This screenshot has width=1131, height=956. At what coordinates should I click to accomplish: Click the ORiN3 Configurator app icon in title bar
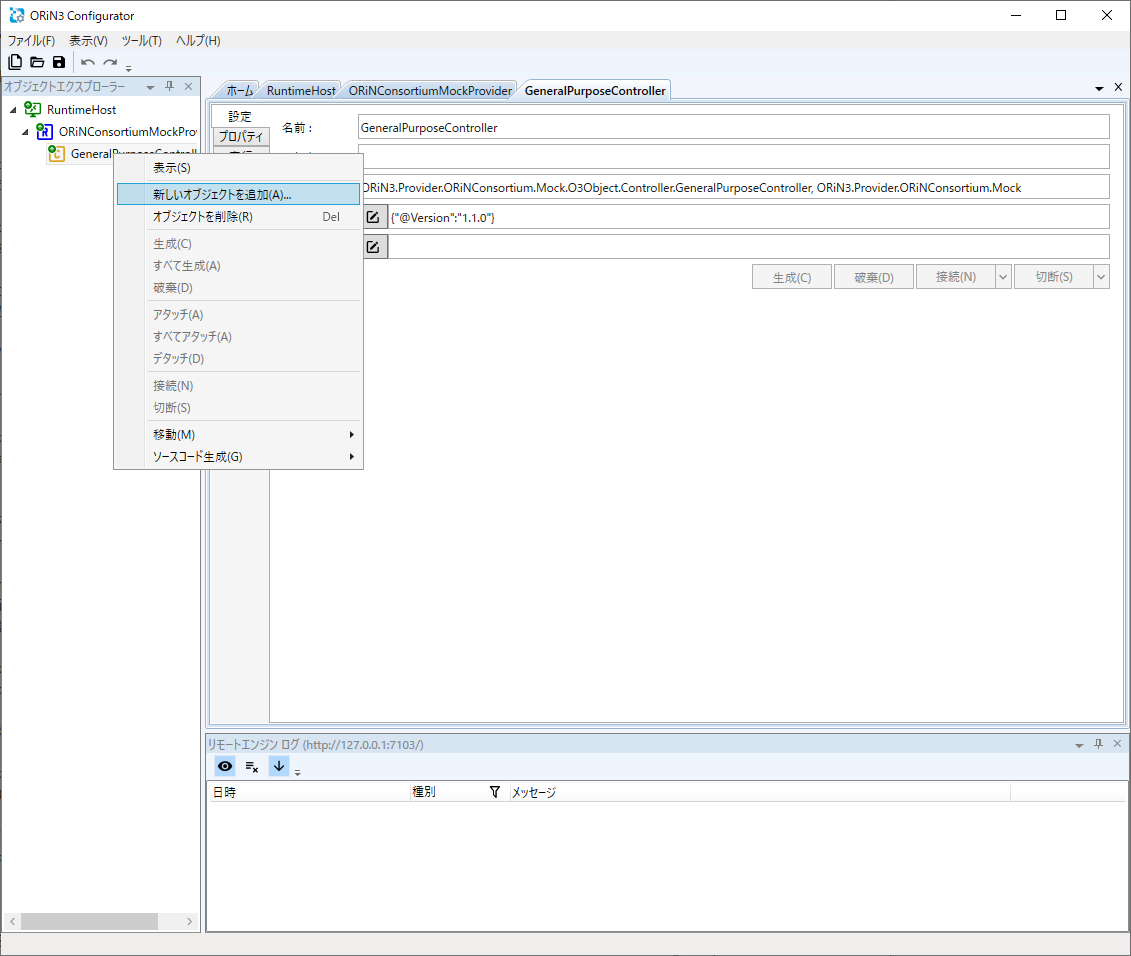[17, 15]
